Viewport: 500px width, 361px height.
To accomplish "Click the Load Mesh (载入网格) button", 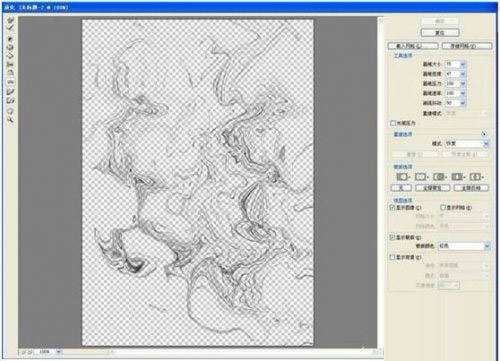I will click(413, 46).
